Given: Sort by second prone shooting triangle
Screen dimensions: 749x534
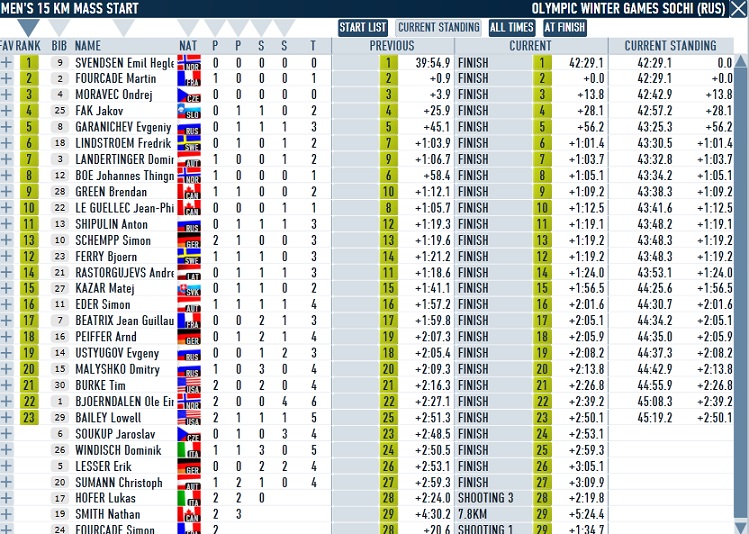Looking at the screenshot, I should (x=238, y=27).
